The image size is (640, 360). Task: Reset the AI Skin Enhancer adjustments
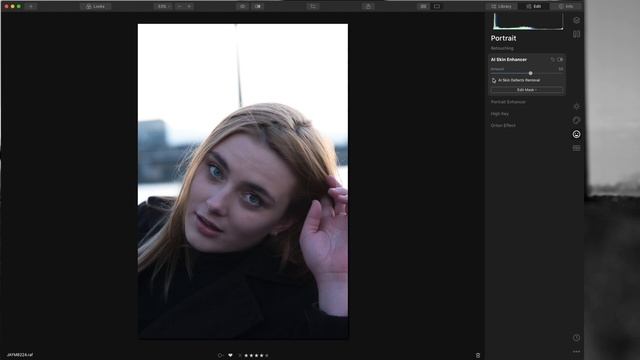[553, 60]
